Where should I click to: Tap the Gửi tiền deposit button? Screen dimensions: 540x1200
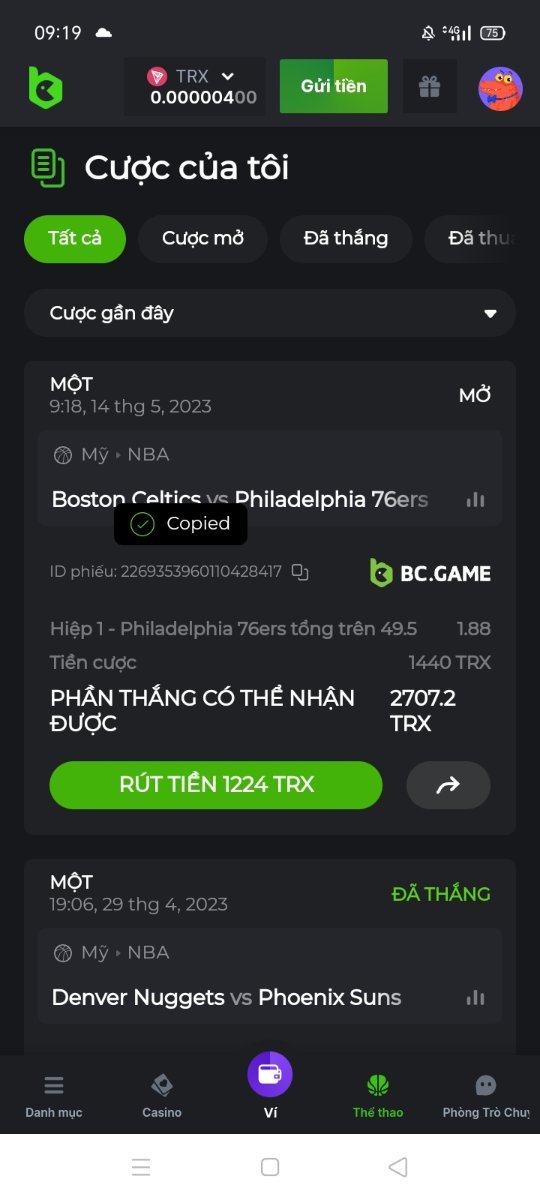[x=334, y=86]
